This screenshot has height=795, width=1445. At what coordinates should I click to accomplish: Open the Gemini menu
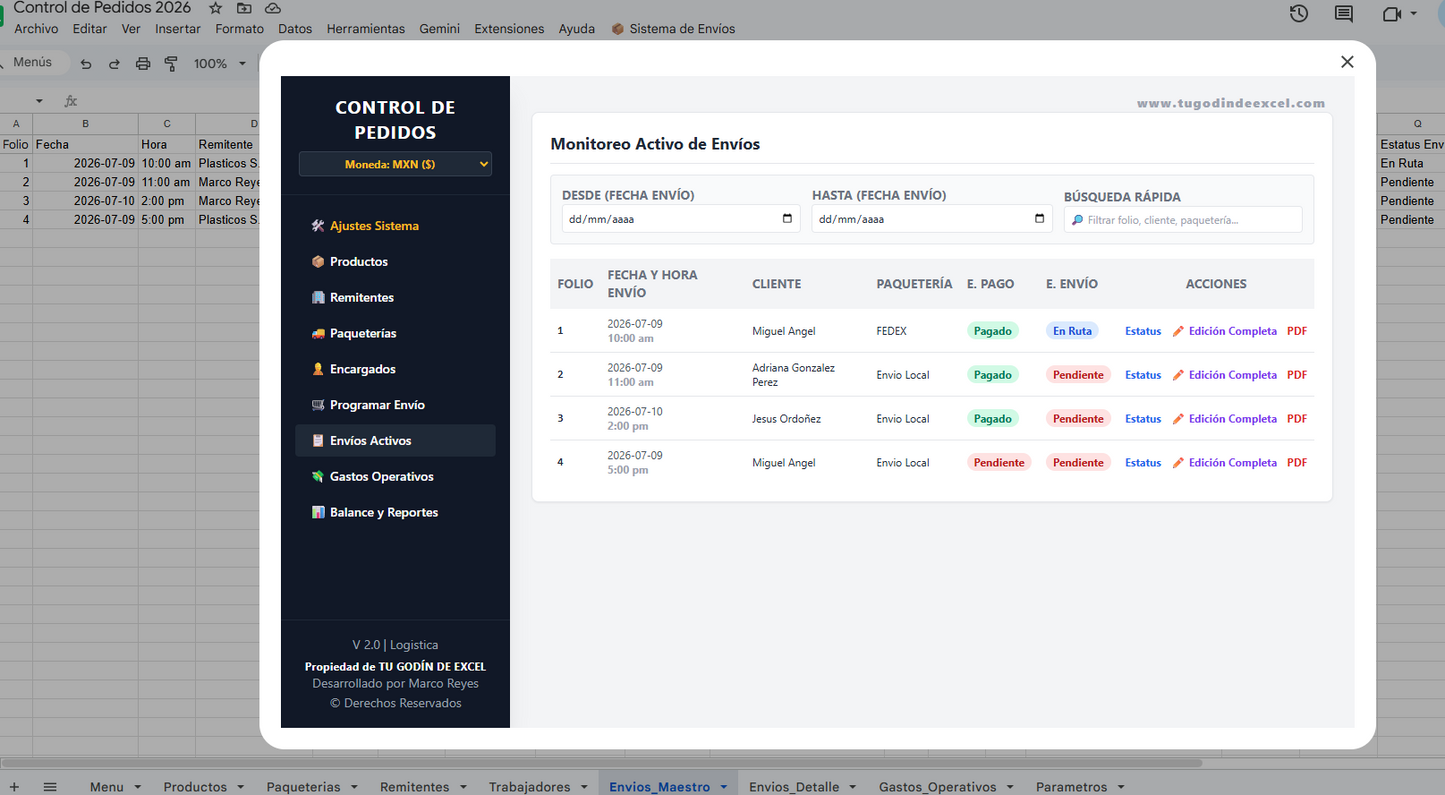click(440, 29)
